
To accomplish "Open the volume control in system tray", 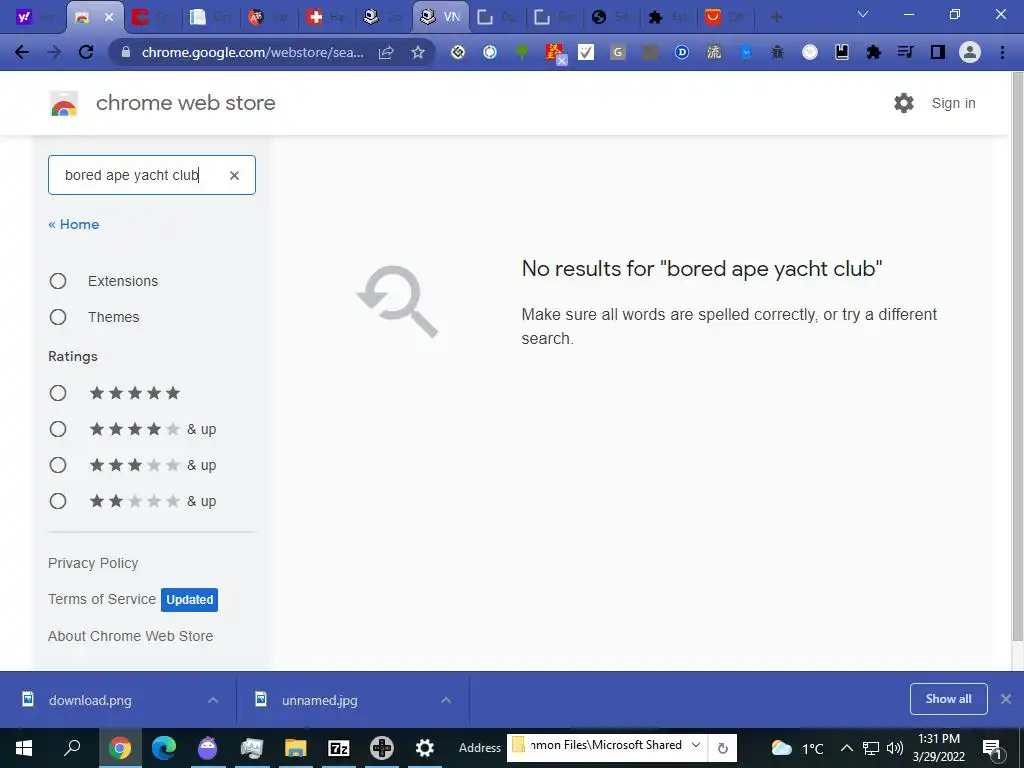I will point(895,748).
